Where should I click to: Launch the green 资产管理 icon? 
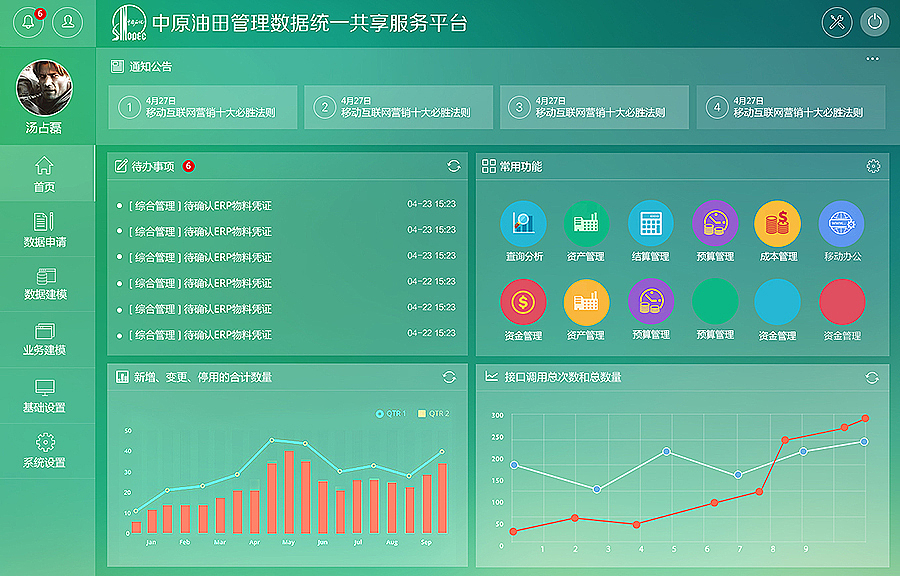586,223
